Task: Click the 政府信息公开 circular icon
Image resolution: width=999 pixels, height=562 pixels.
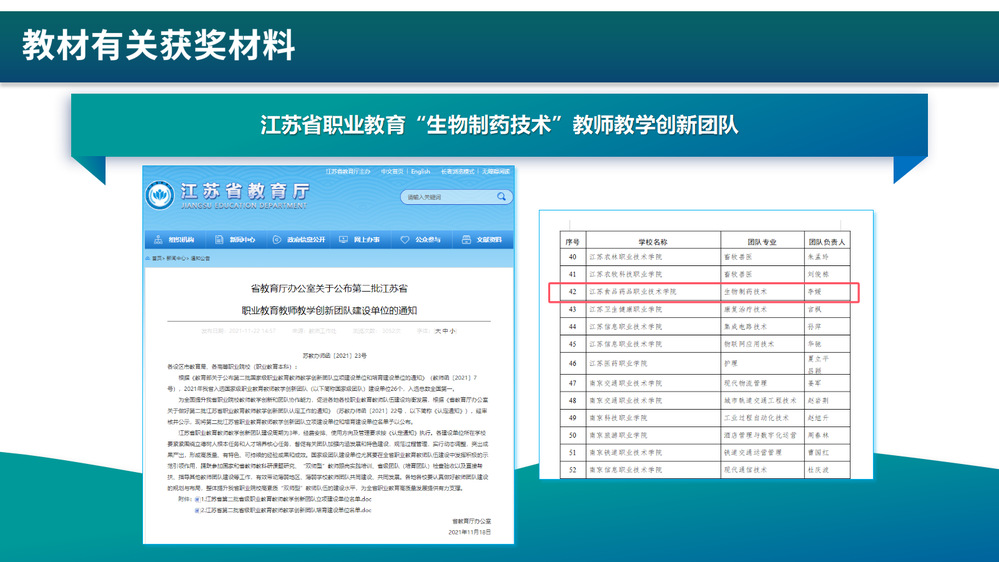Action: (279, 240)
